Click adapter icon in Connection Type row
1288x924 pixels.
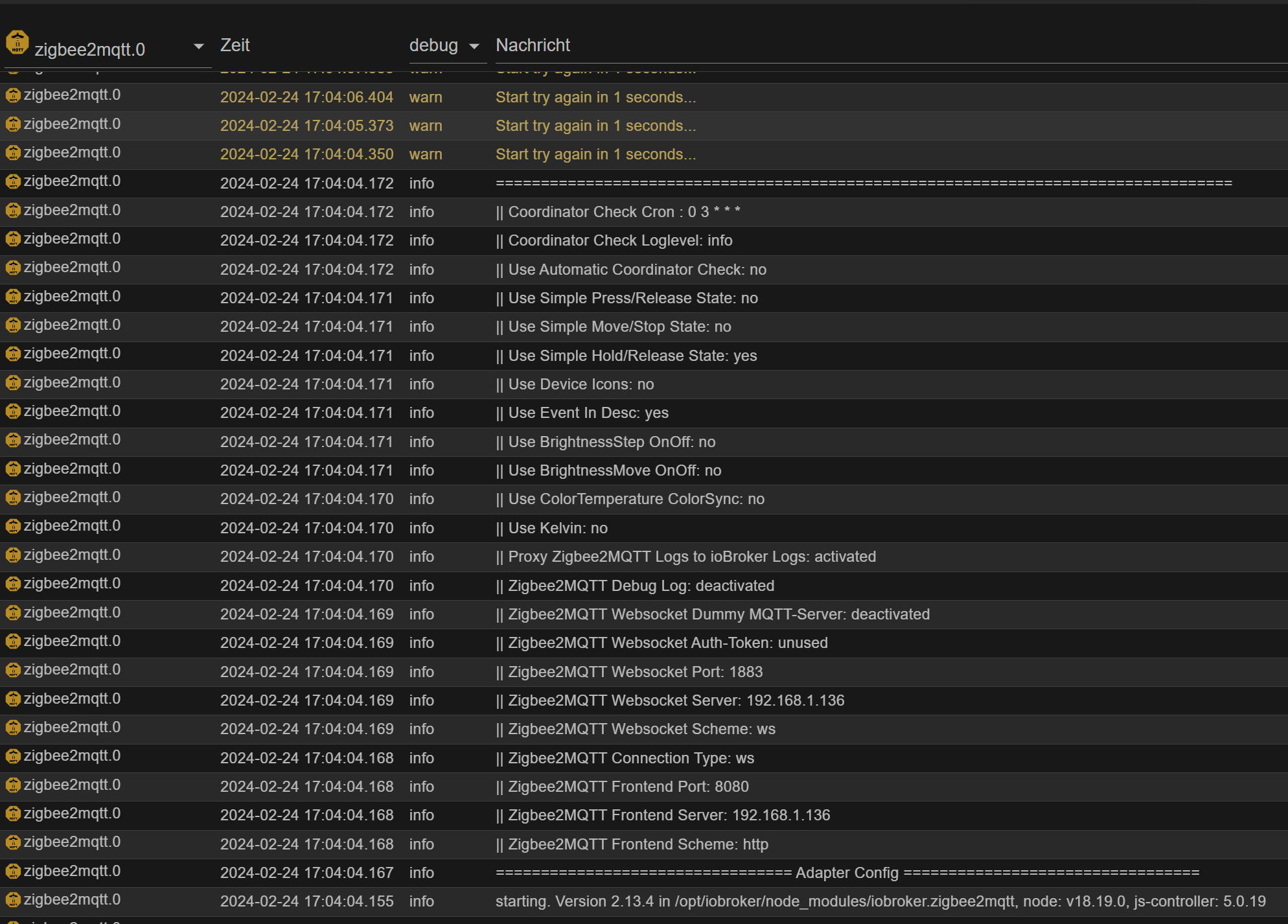[x=13, y=756]
